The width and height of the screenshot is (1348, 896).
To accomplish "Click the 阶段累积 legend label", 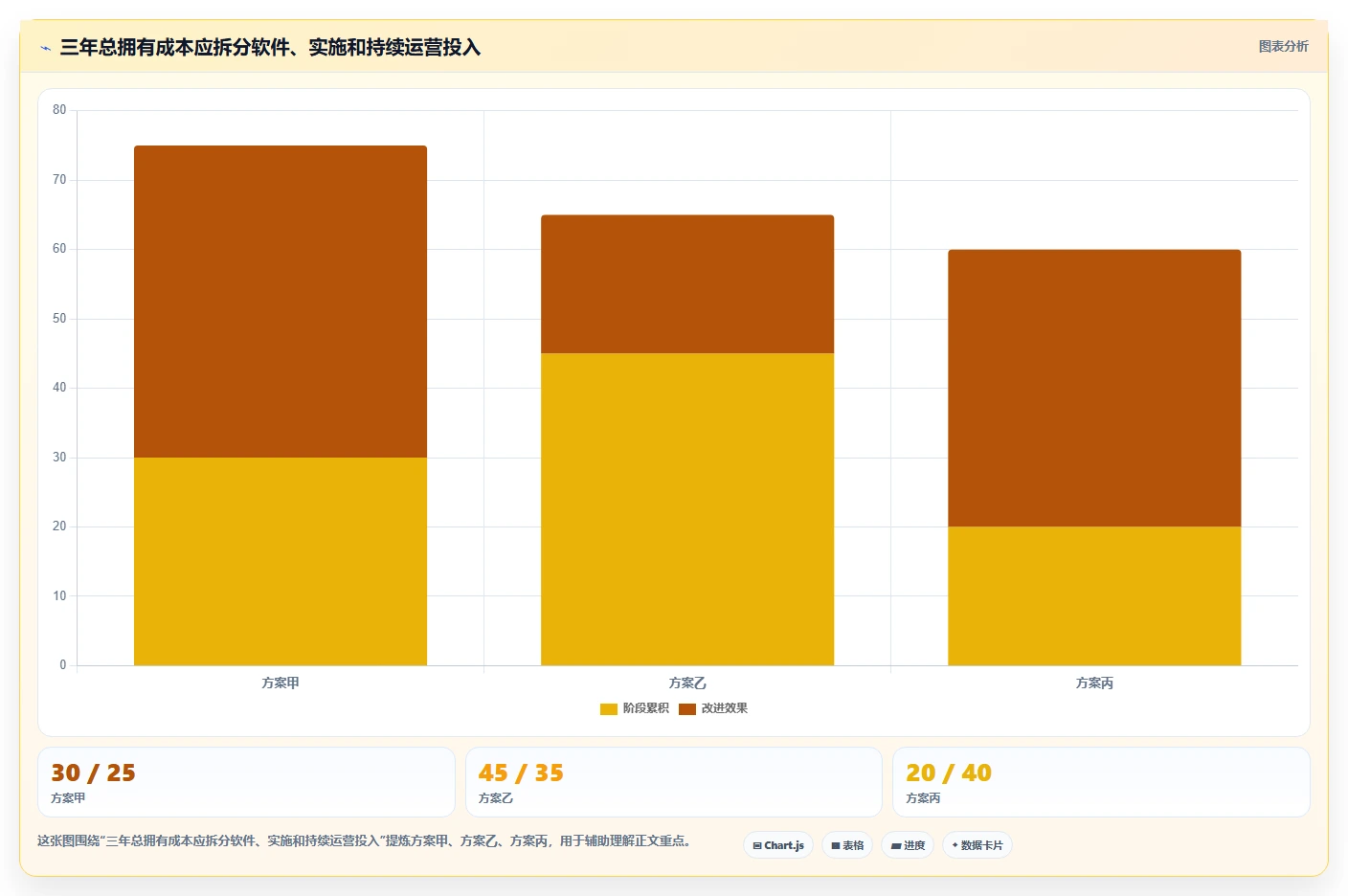I will point(646,708).
